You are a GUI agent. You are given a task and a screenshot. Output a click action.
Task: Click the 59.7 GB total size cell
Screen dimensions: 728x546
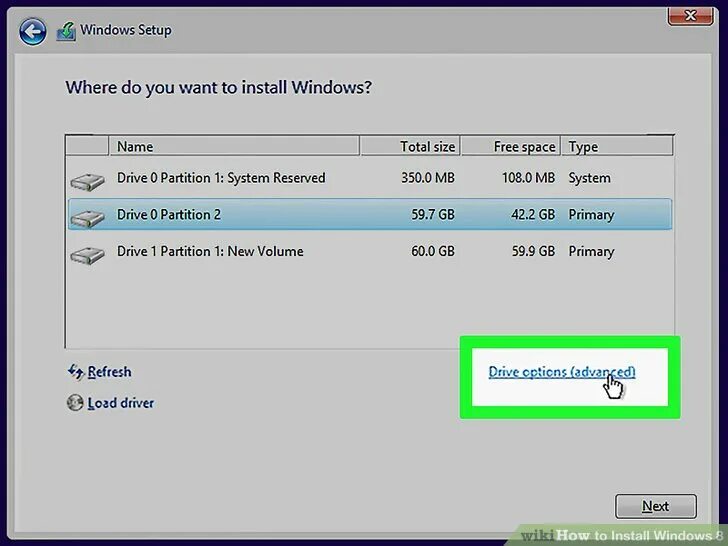[x=433, y=214]
